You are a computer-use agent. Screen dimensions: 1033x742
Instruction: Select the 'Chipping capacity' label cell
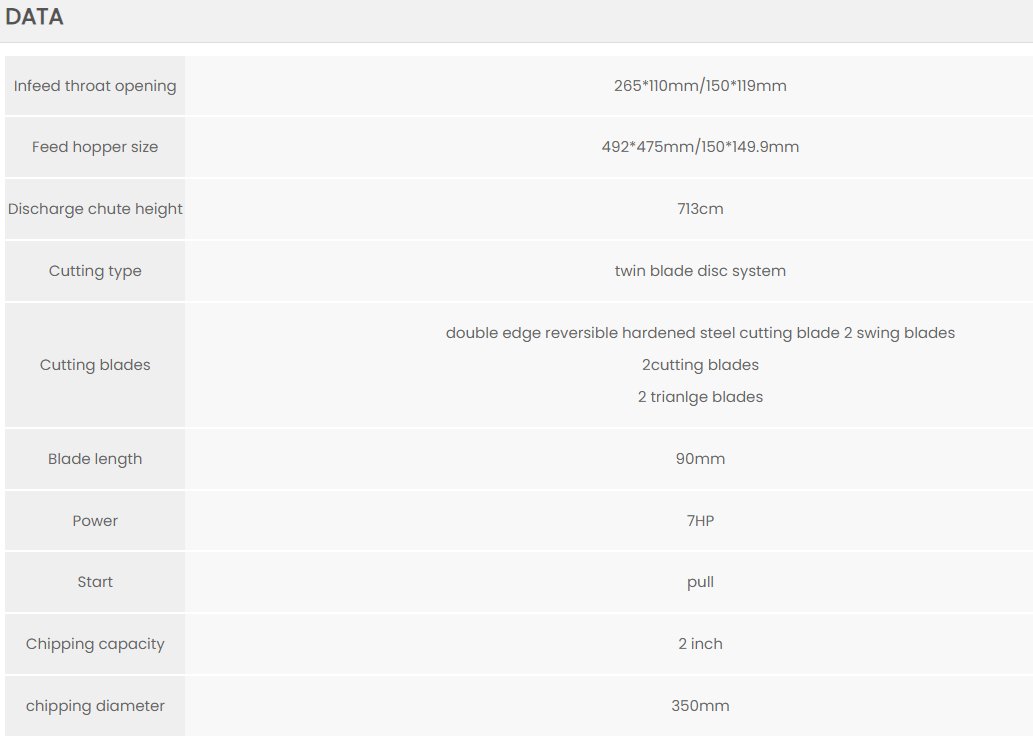[95, 644]
